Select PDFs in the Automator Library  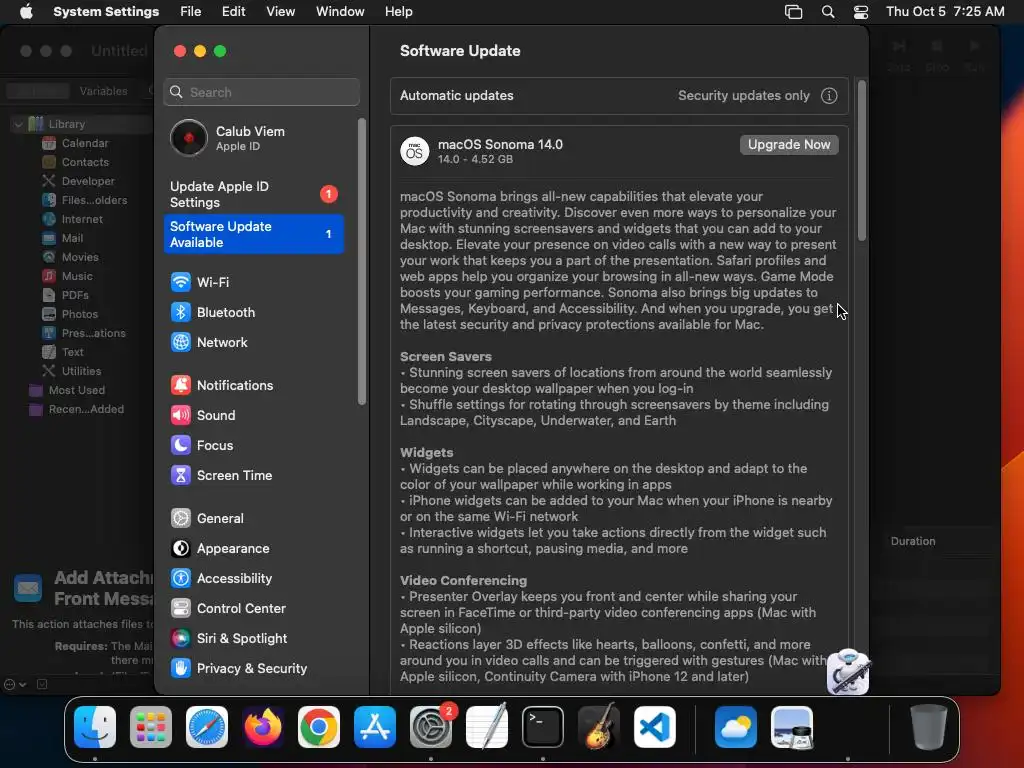pyautogui.click(x=74, y=295)
